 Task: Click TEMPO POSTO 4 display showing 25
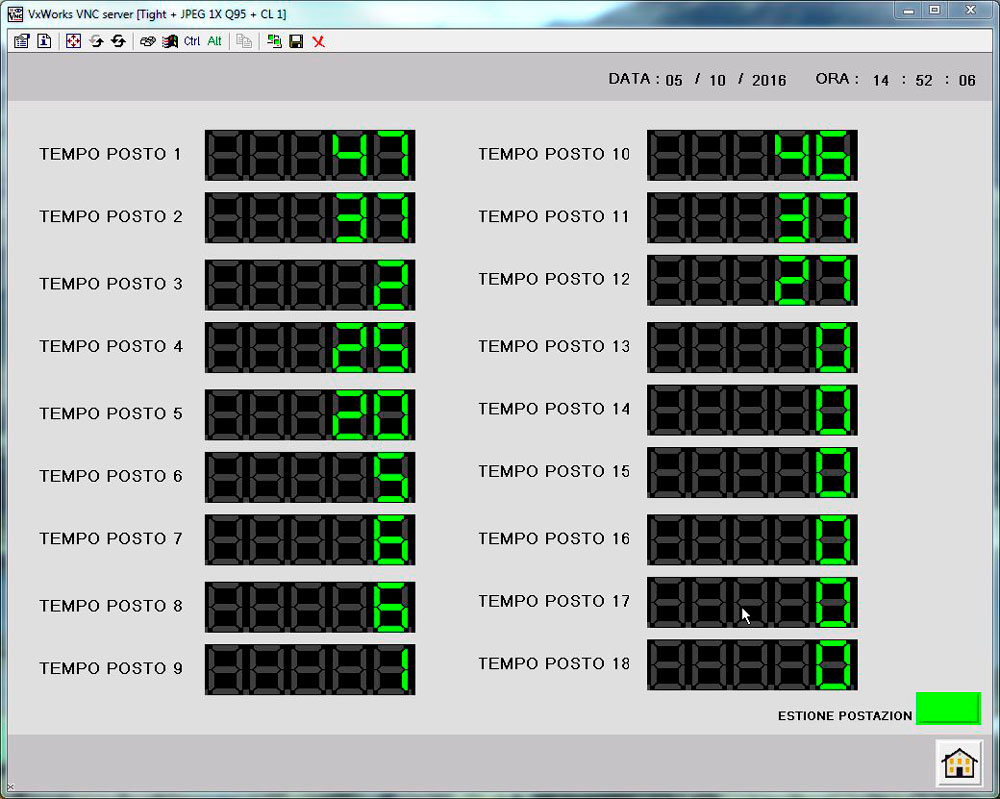tap(310, 347)
